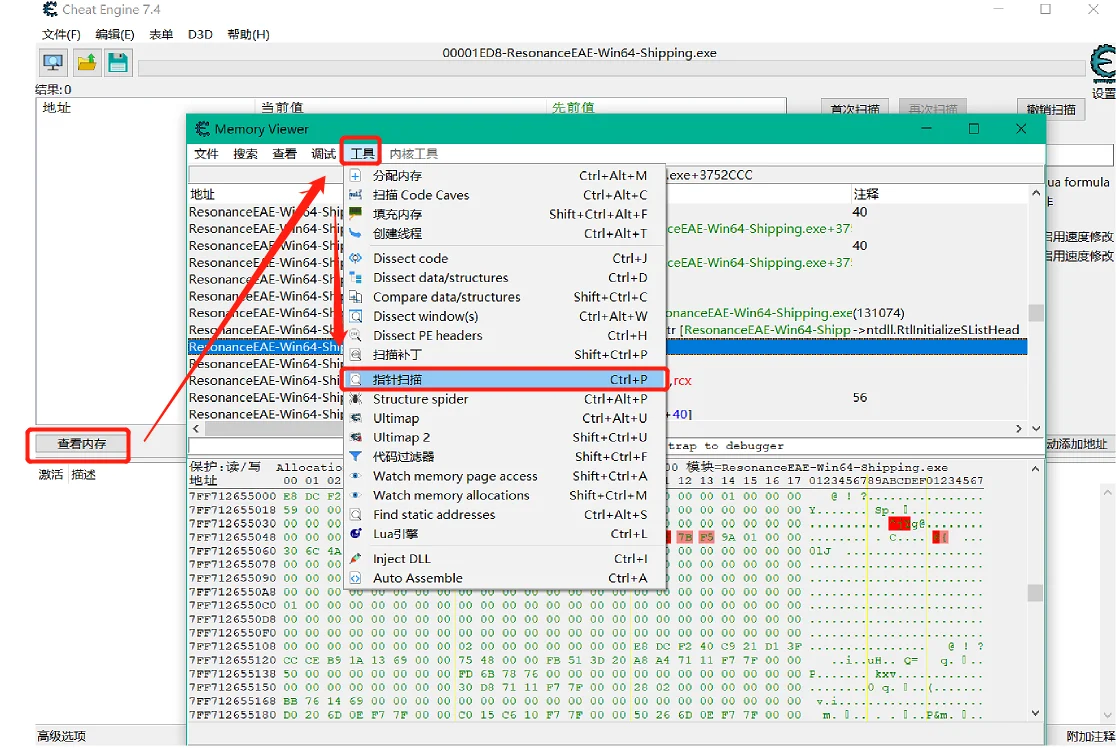This screenshot has width=1116, height=748.
Task: Click the Find static addresses icon
Action: [x=356, y=515]
